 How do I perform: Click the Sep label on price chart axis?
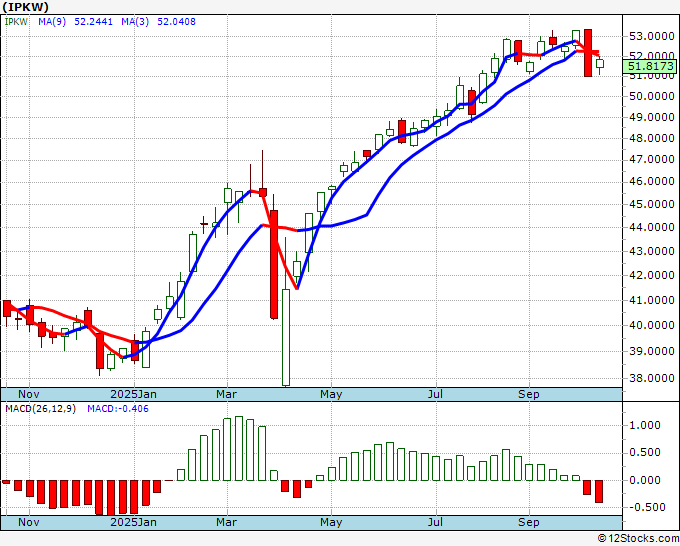coord(529,394)
